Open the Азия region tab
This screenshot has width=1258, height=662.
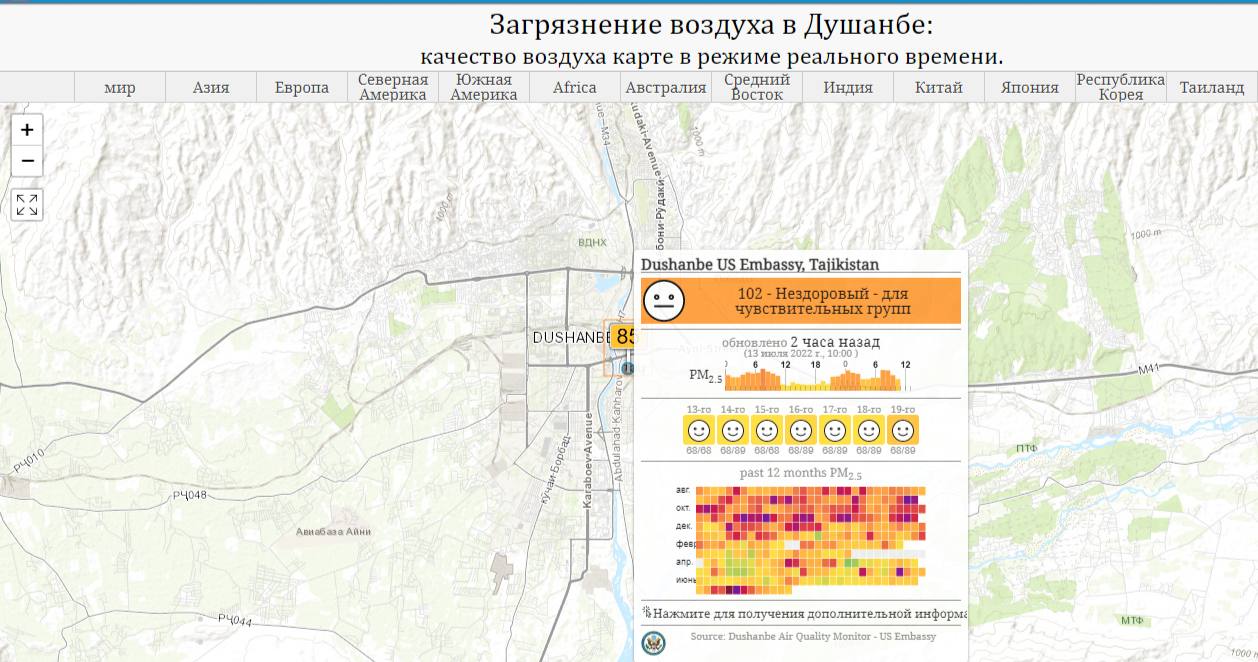point(211,87)
